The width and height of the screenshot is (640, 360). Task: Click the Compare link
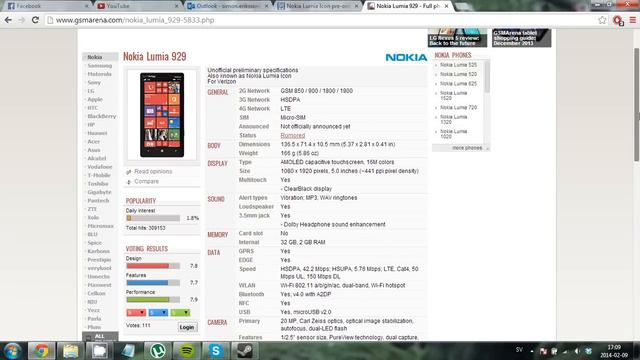146,181
